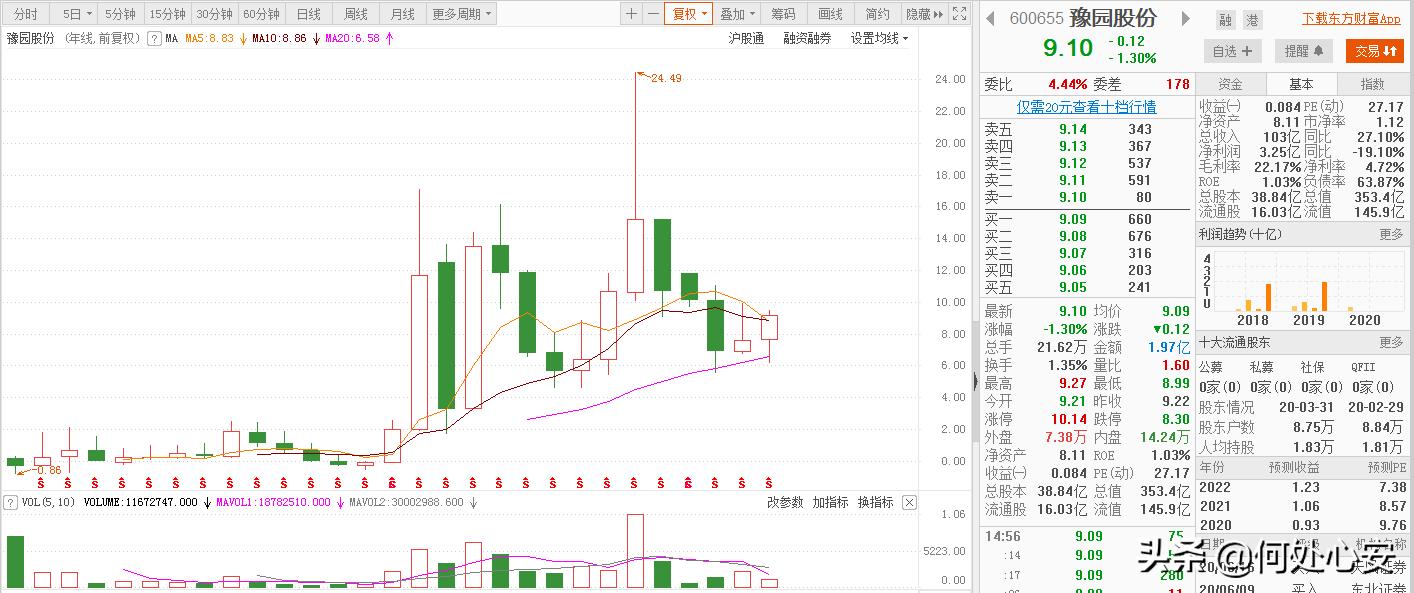
Task: Switch to 分时 intraday view
Action: pyautogui.click(x=25, y=14)
